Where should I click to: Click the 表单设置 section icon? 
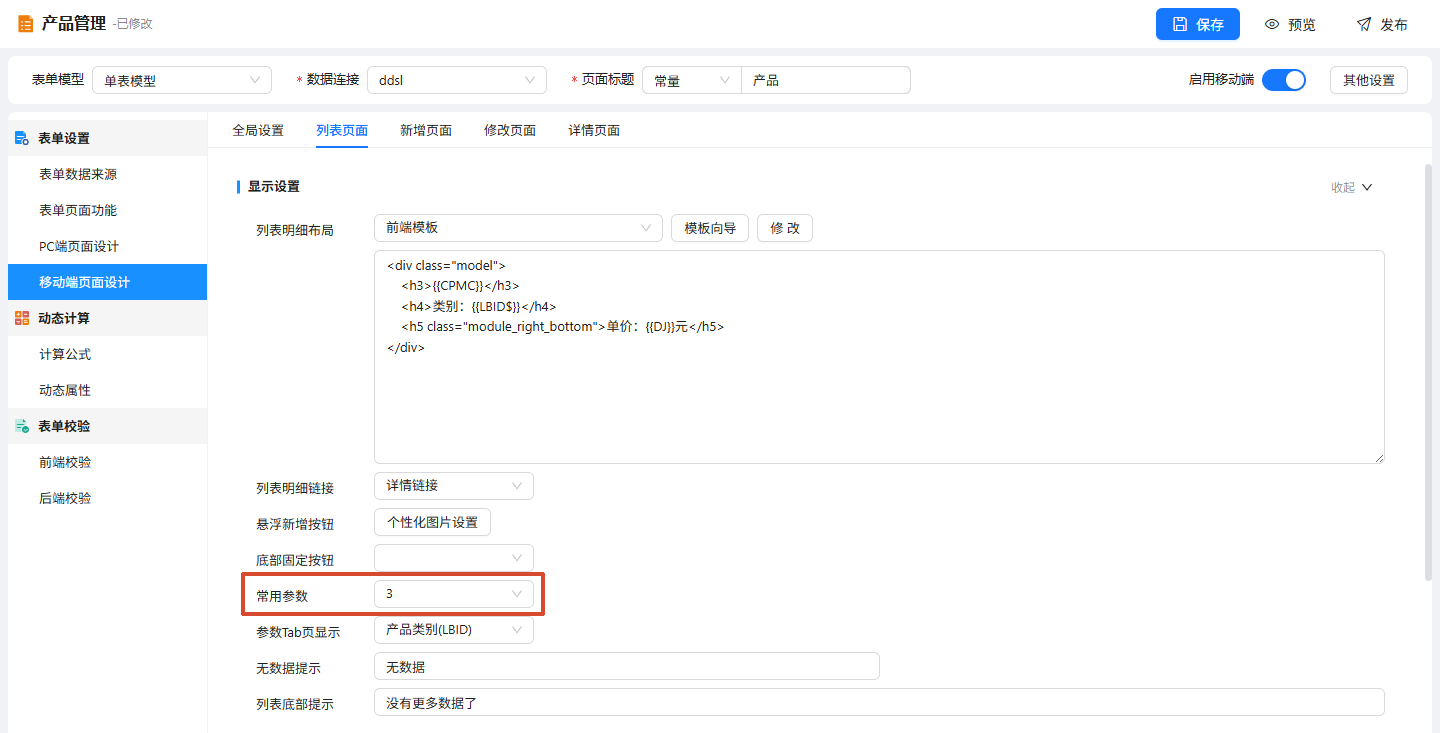coord(22,138)
